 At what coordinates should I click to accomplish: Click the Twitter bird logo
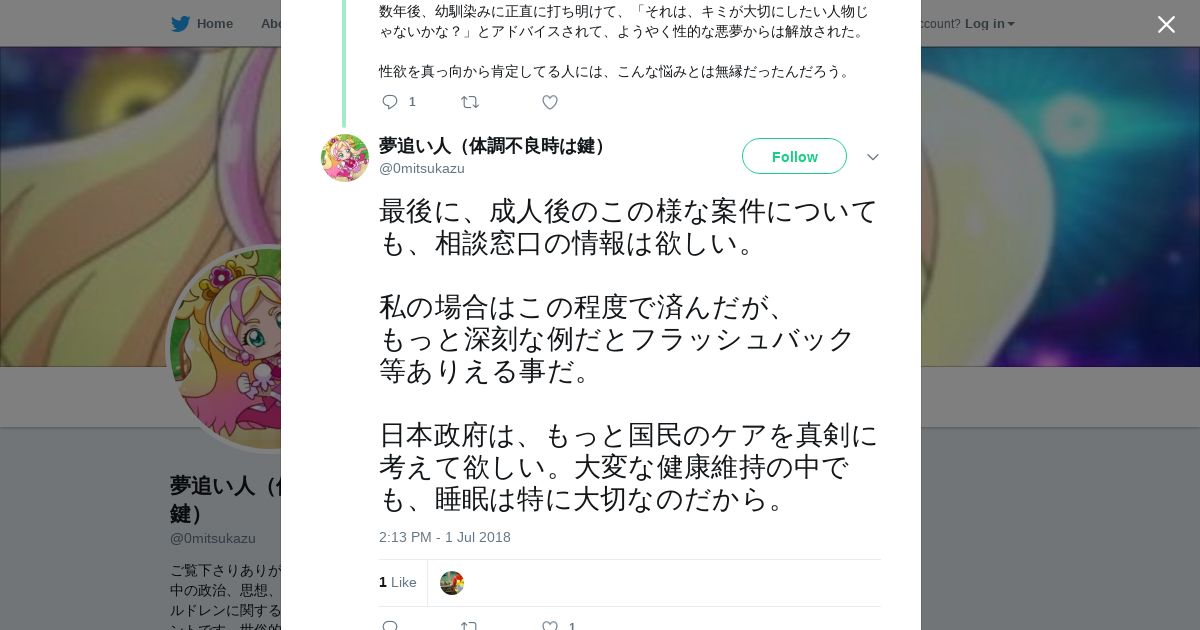tap(180, 23)
